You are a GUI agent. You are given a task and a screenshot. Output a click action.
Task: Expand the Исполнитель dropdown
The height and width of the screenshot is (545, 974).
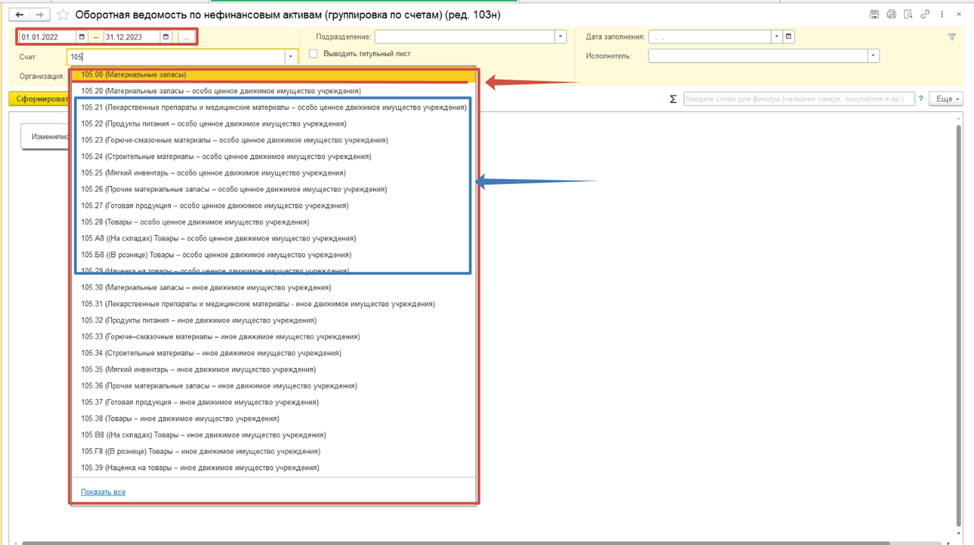pos(873,56)
